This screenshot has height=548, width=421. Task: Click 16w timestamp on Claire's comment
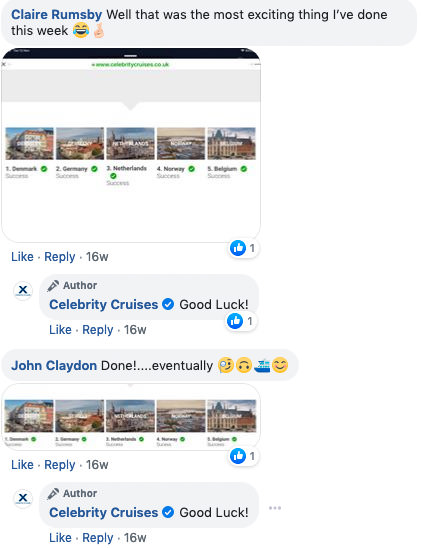pyautogui.click(x=97, y=257)
